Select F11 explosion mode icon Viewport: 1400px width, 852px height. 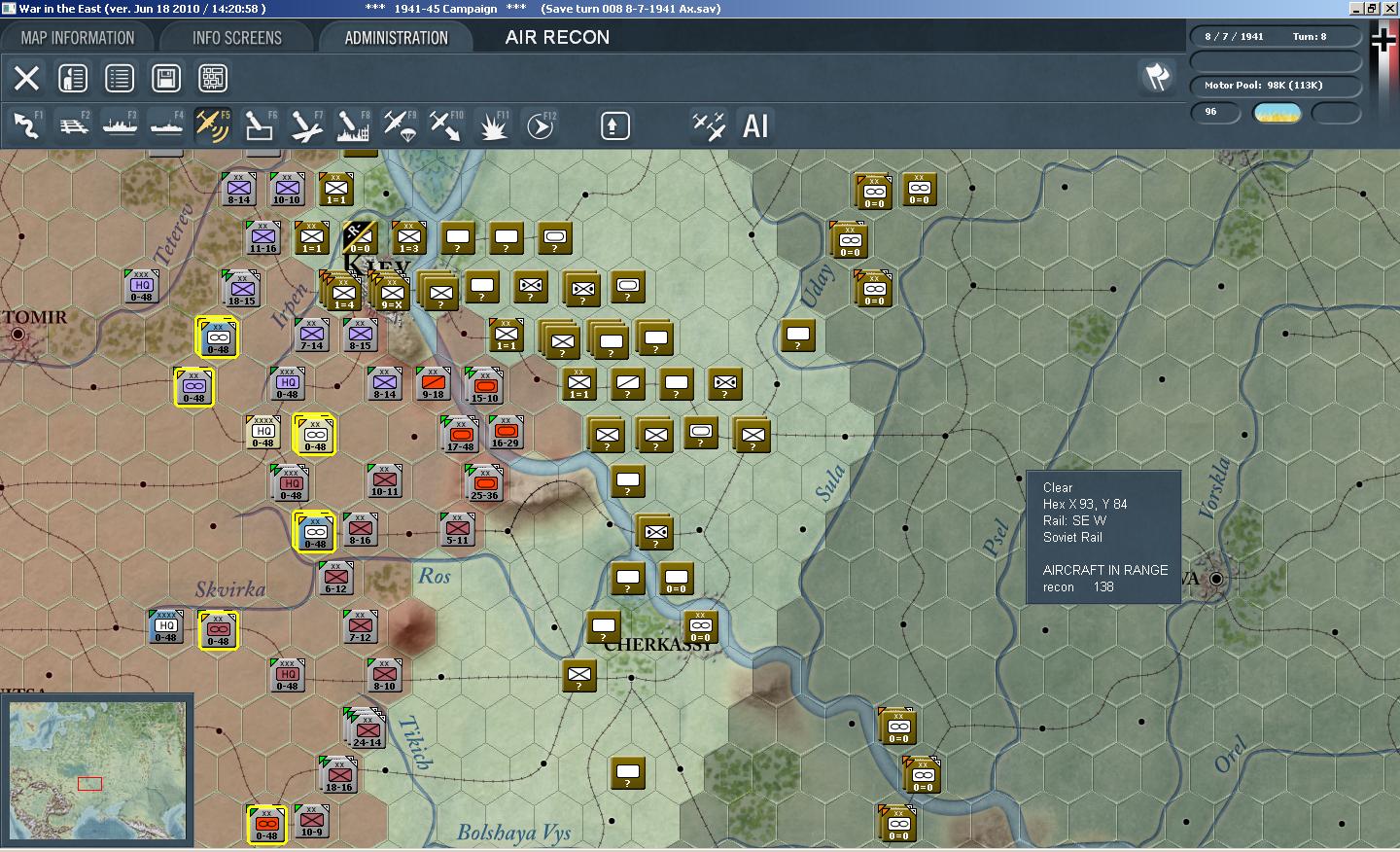pyautogui.click(x=493, y=125)
